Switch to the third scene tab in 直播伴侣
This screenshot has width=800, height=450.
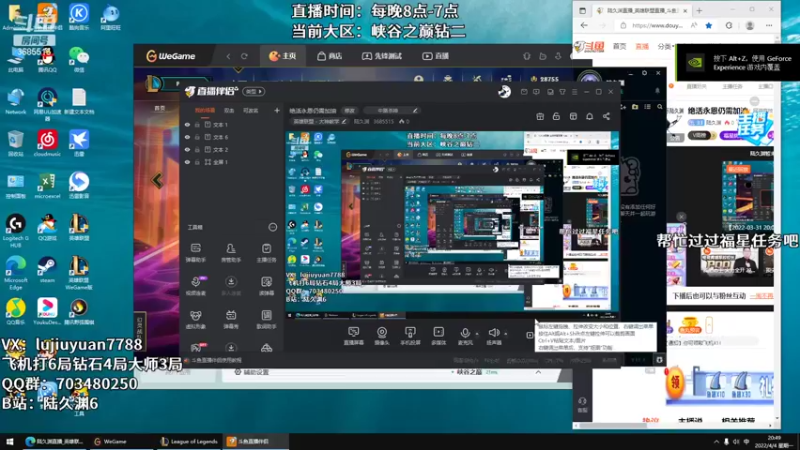click(251, 110)
